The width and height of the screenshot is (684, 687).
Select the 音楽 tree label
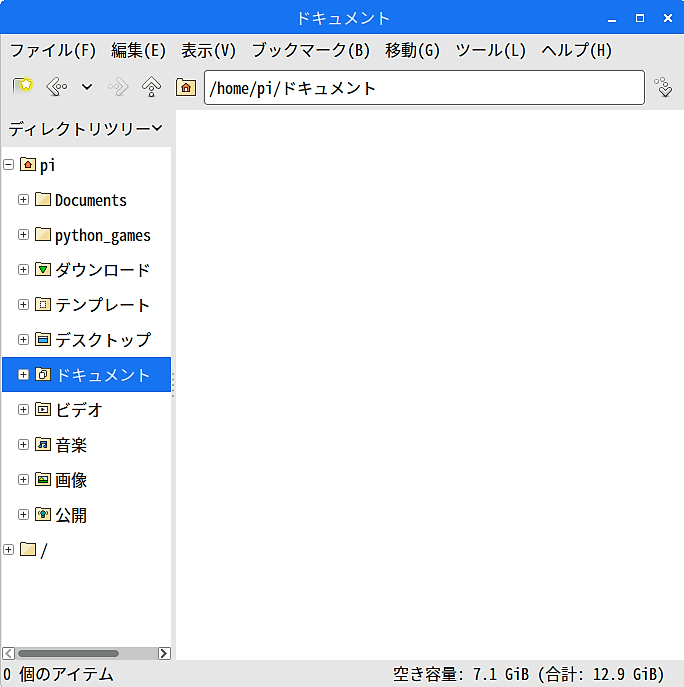[x=71, y=445]
